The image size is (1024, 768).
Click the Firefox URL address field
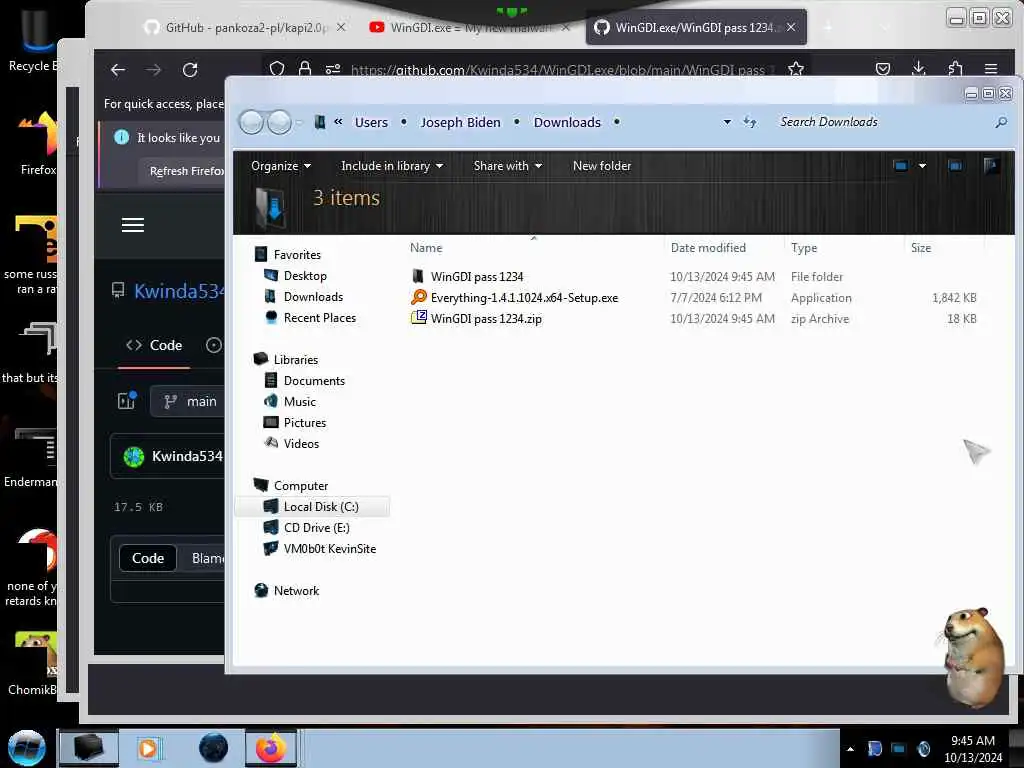click(562, 70)
